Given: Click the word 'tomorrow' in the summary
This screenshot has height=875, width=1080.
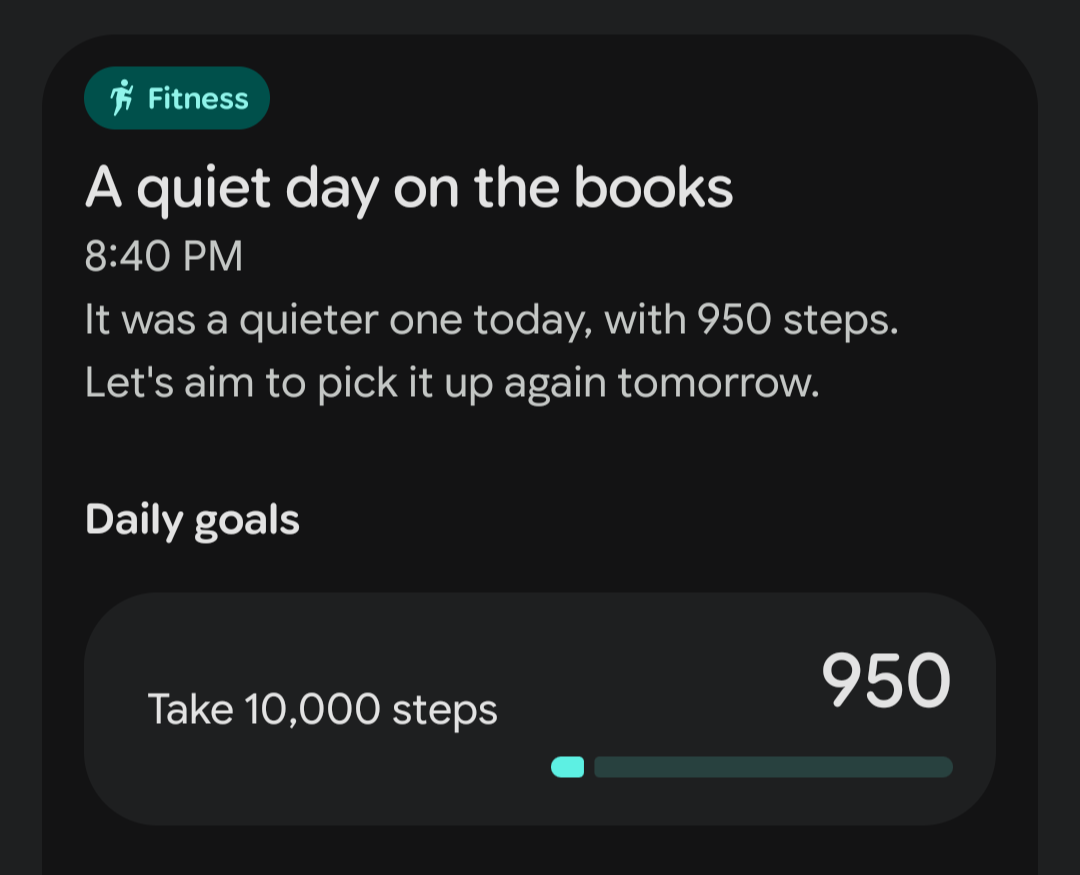Looking at the screenshot, I should (718, 383).
